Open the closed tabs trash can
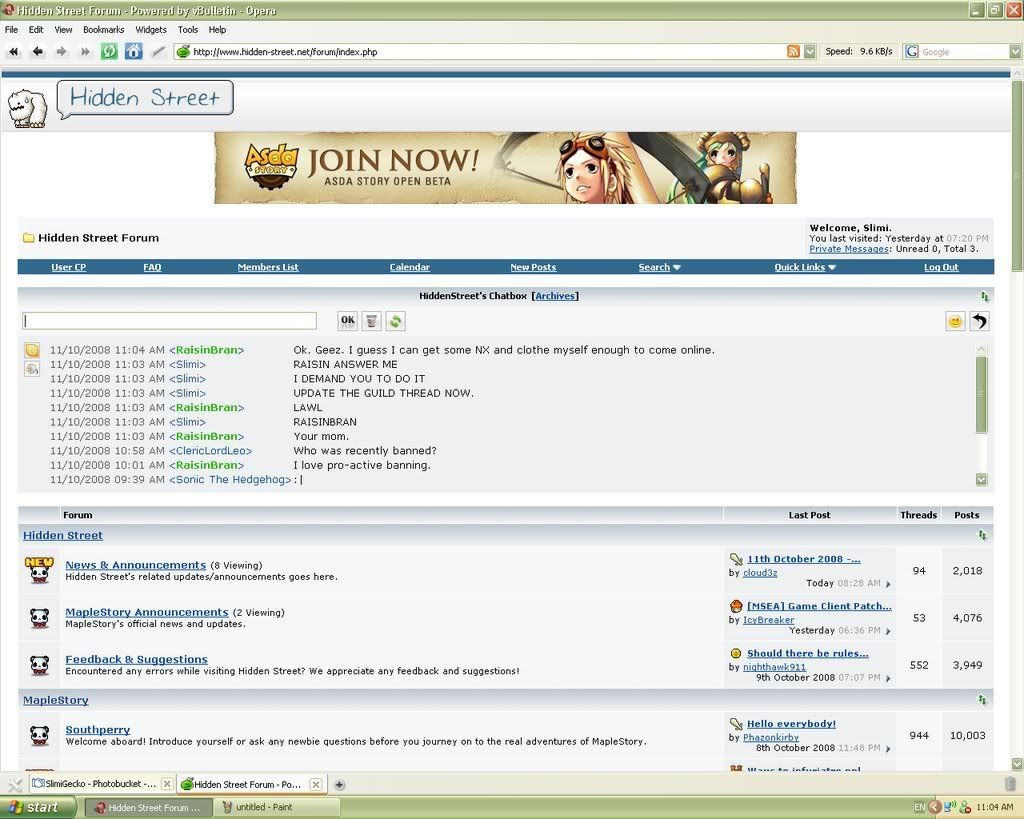1024x819 pixels. coord(1010,784)
